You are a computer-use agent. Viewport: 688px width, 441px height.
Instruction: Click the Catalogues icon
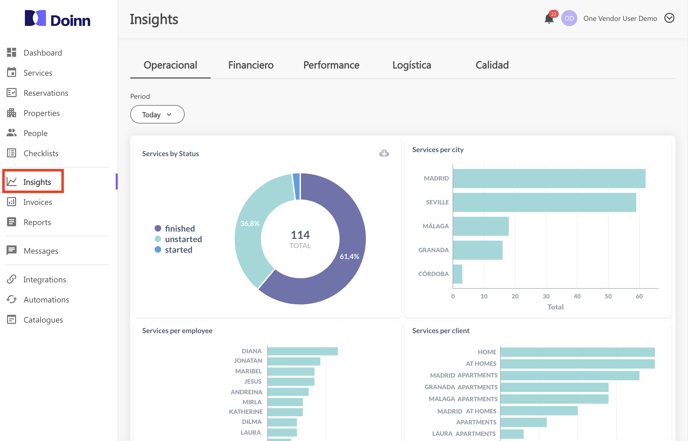pyautogui.click(x=12, y=319)
